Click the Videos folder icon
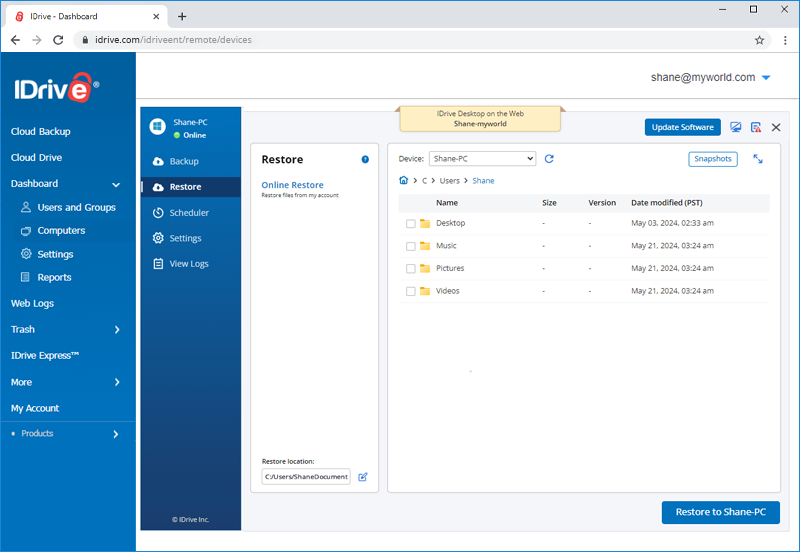This screenshot has width=800, height=552. [x=425, y=291]
